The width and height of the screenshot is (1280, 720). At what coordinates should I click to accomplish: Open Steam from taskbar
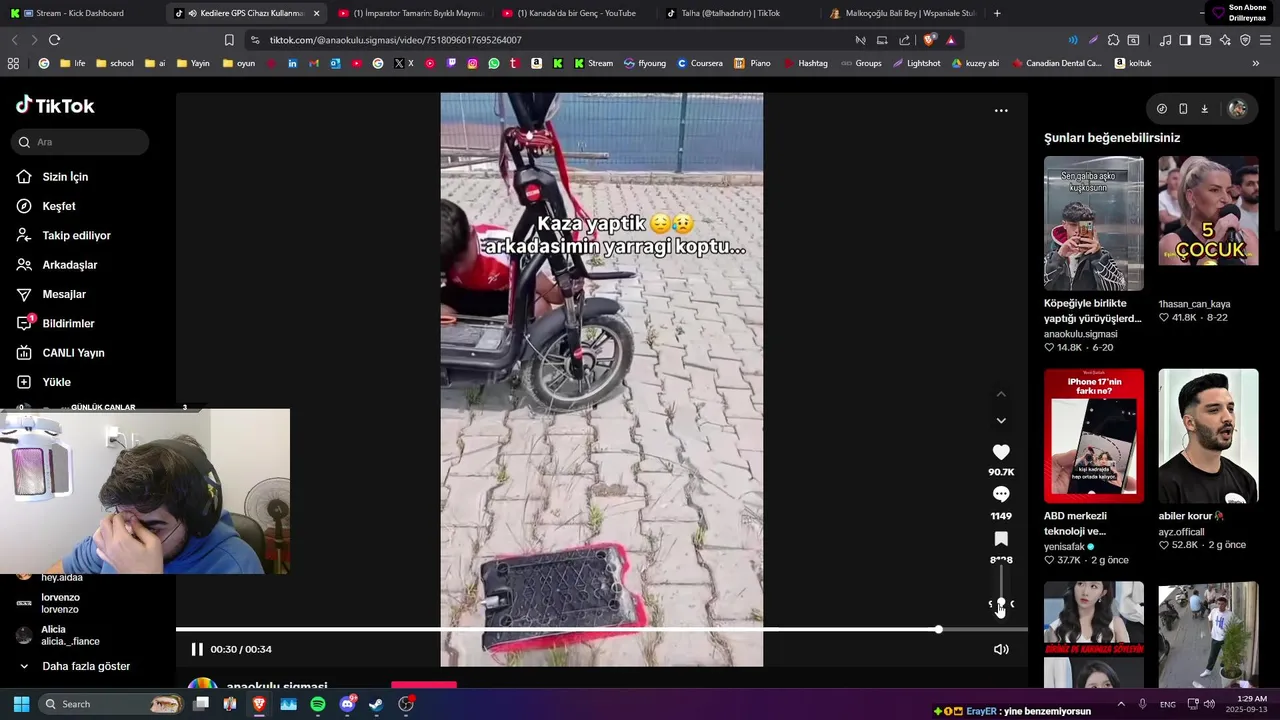pyautogui.click(x=376, y=704)
